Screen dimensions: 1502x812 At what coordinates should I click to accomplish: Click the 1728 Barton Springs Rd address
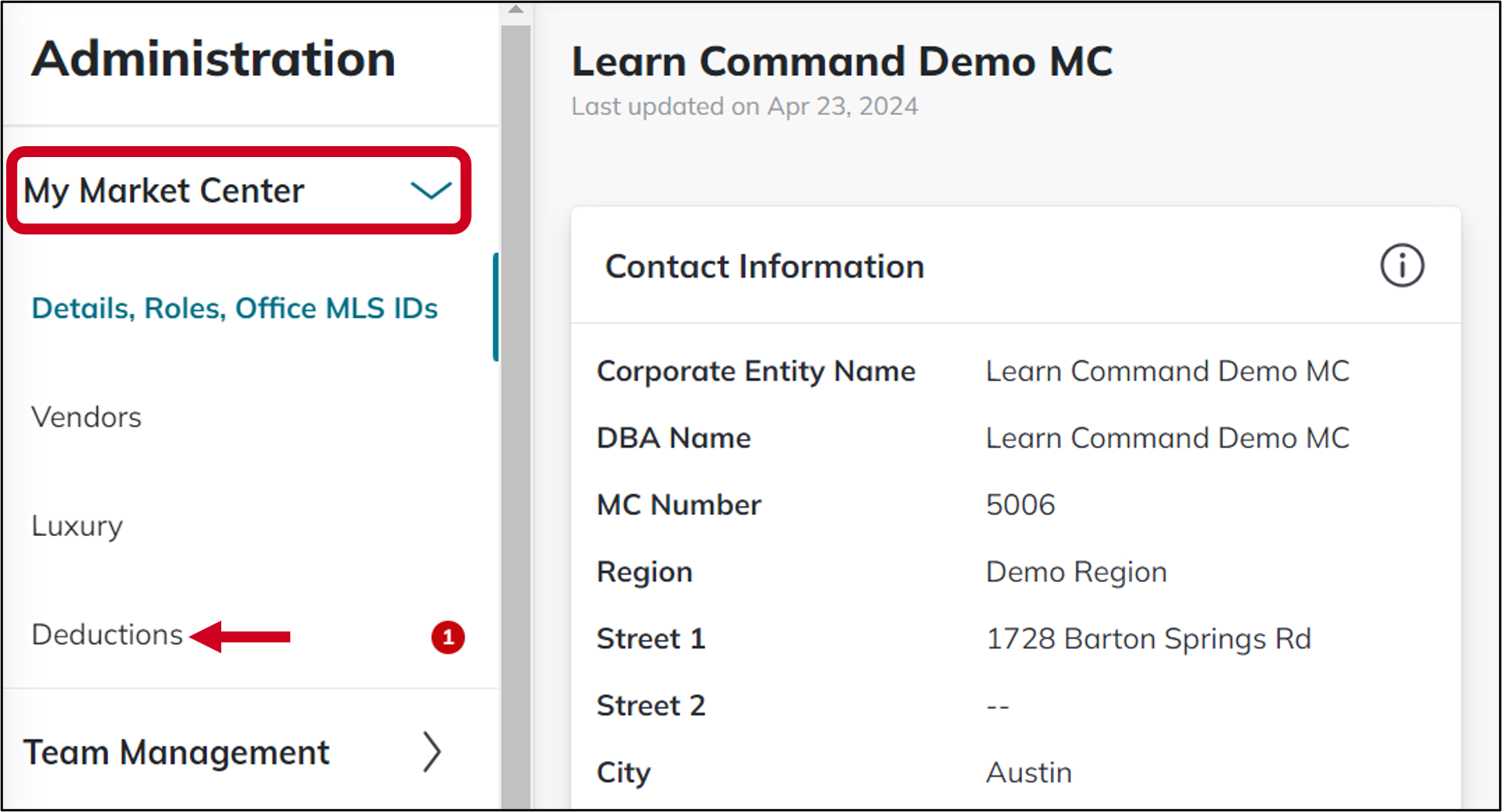1148,639
